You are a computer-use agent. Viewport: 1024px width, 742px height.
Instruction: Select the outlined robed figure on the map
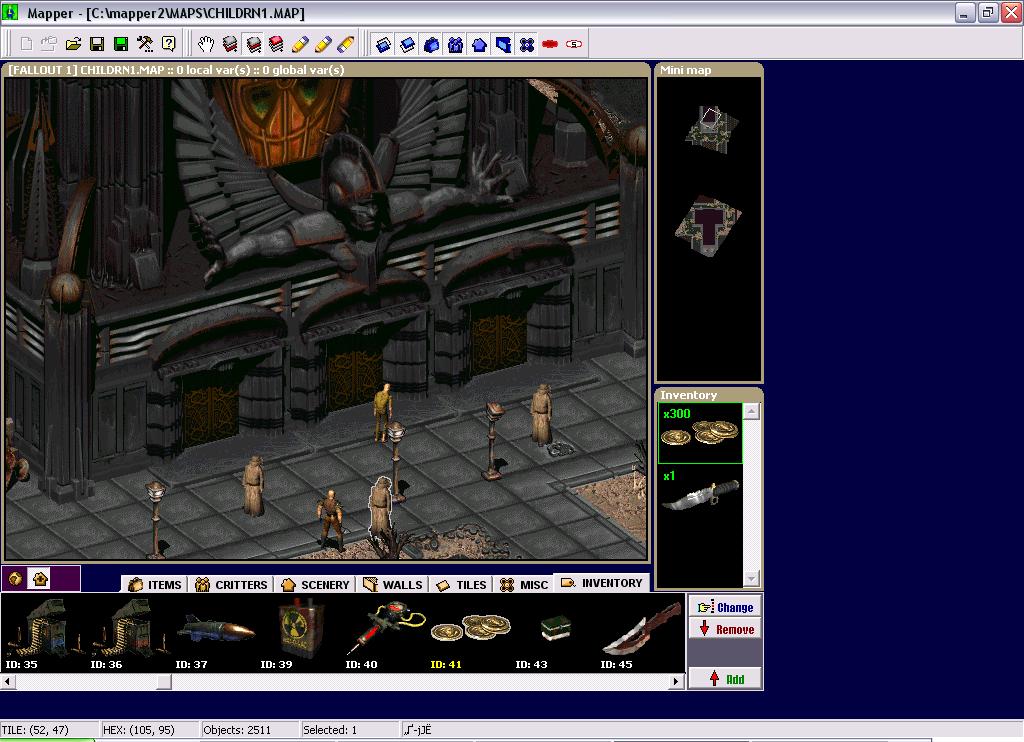pos(380,509)
